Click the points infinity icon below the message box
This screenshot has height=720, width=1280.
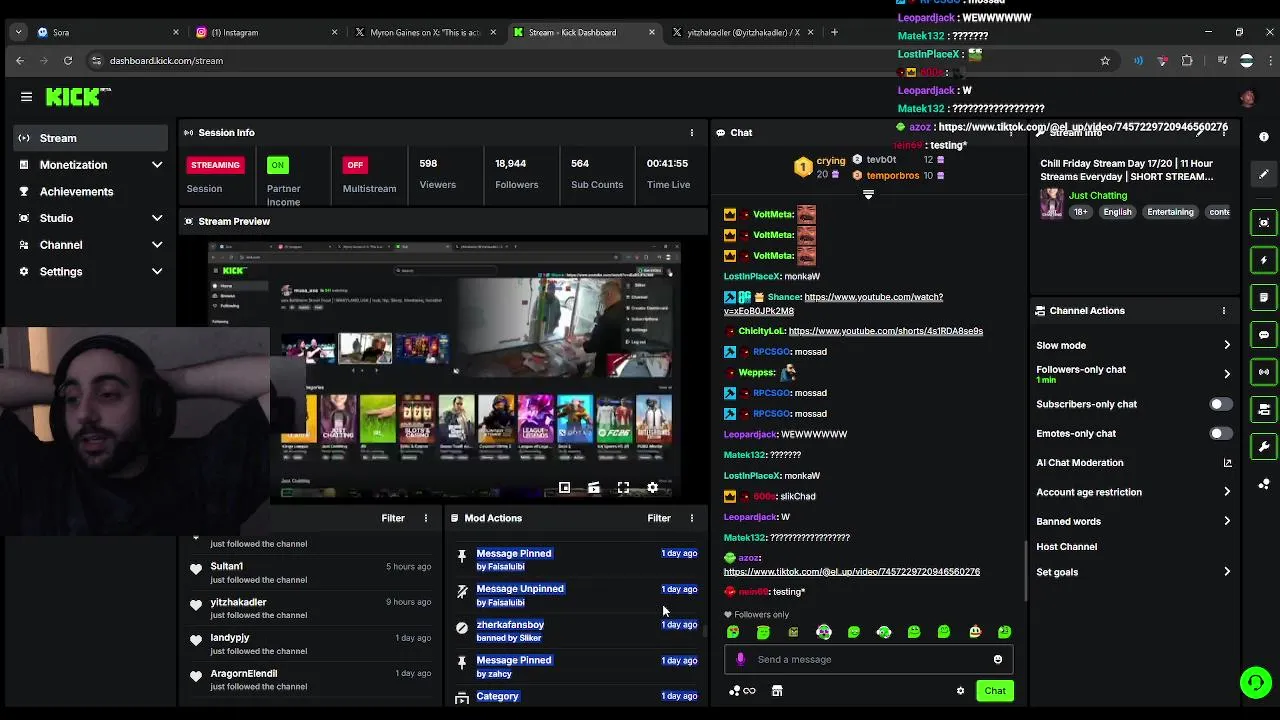[x=742, y=691]
